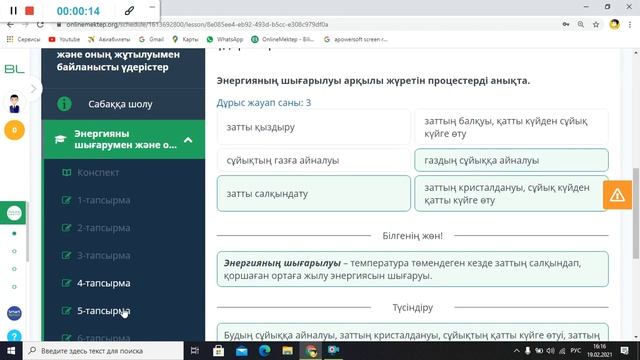The width and height of the screenshot is (640, 360).
Task: Open the blue smart circle icon in rail
Action: point(14,313)
